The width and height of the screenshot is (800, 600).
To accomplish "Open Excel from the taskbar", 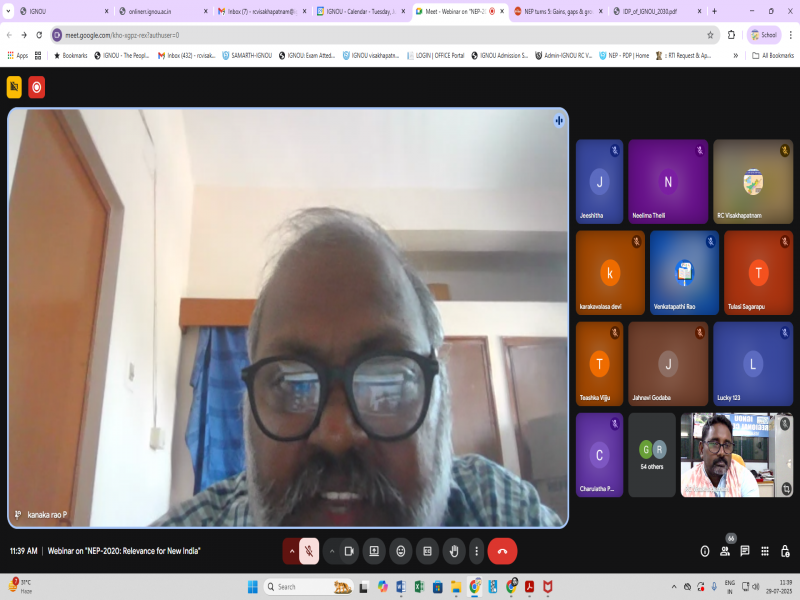I will coord(419,587).
